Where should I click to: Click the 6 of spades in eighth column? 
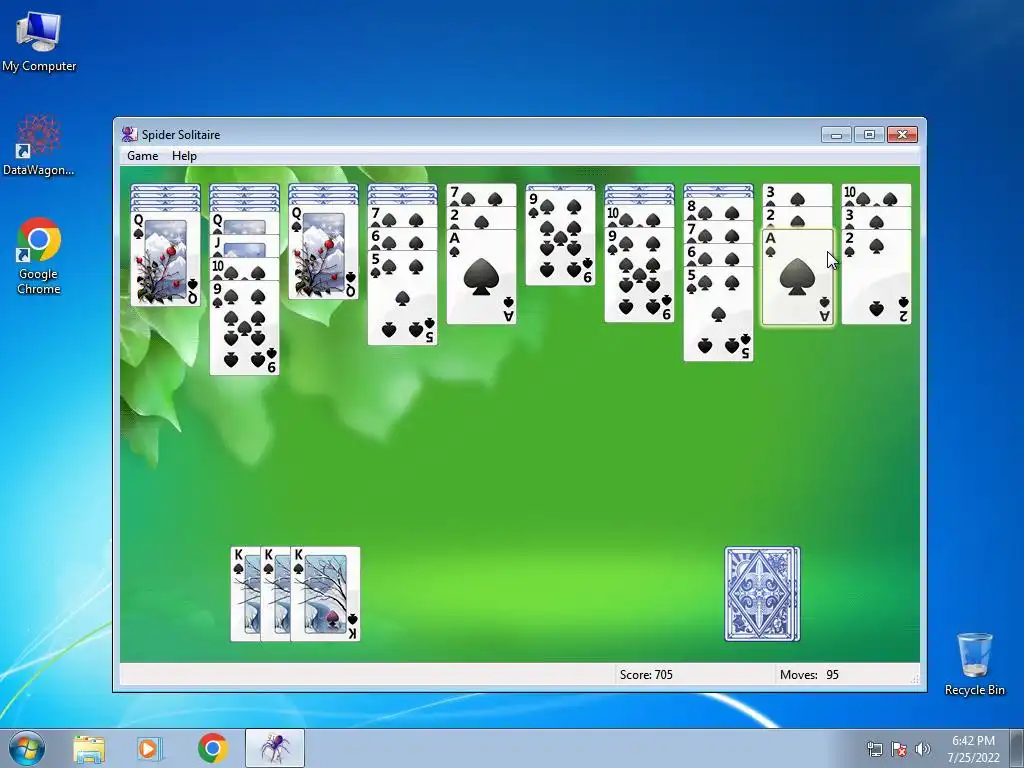[x=718, y=255]
